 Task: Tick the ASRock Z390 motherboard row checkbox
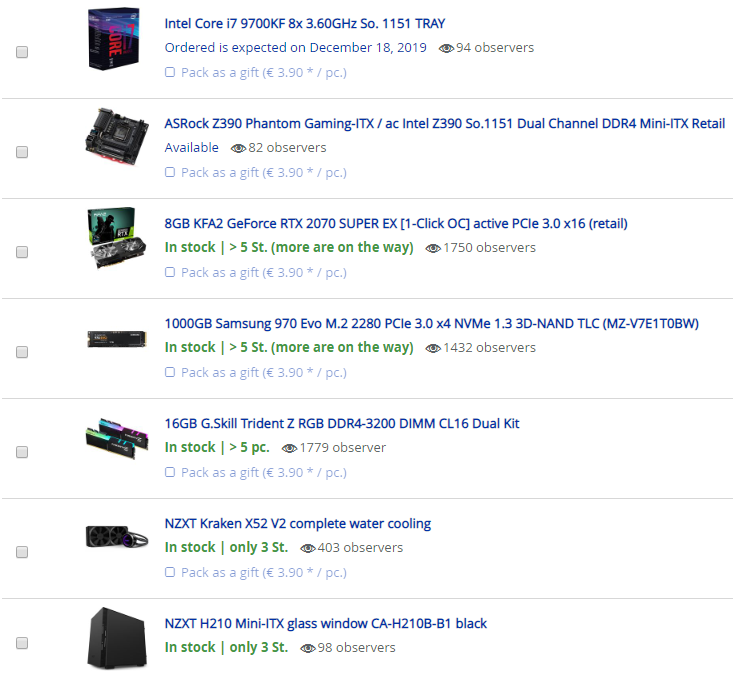pos(22,152)
